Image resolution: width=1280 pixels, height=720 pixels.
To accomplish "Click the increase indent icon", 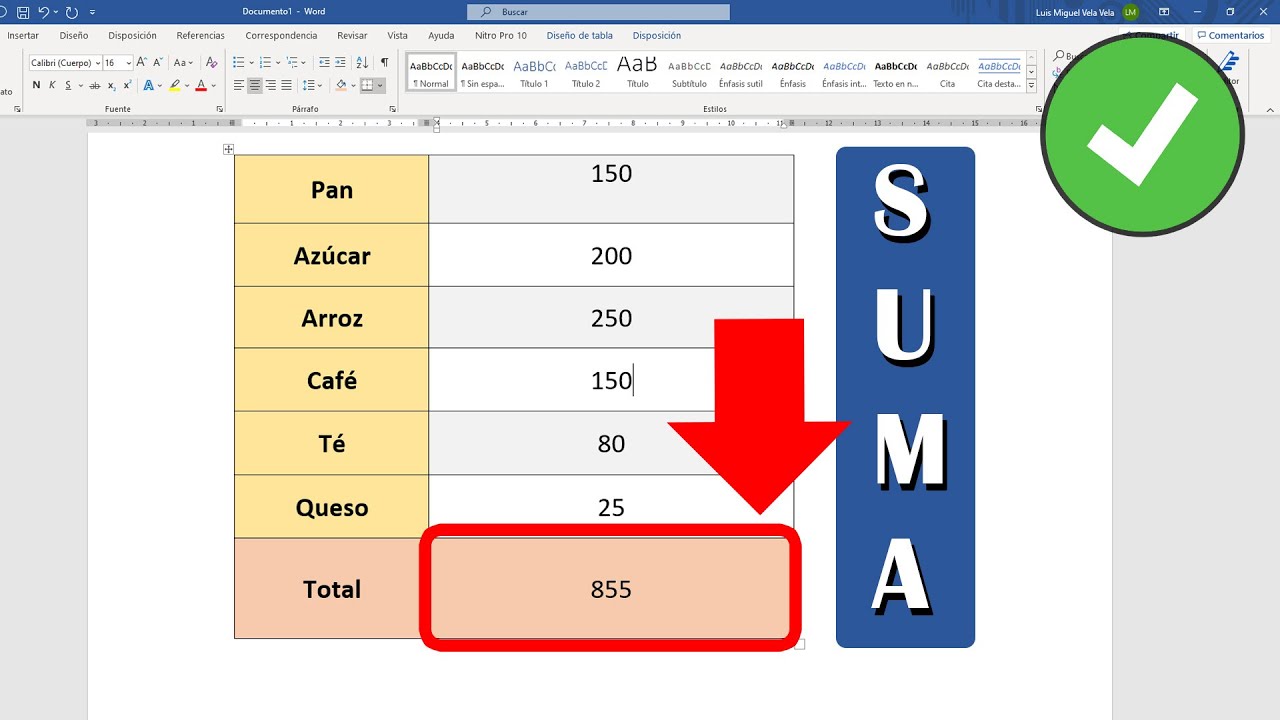I will tap(340, 62).
